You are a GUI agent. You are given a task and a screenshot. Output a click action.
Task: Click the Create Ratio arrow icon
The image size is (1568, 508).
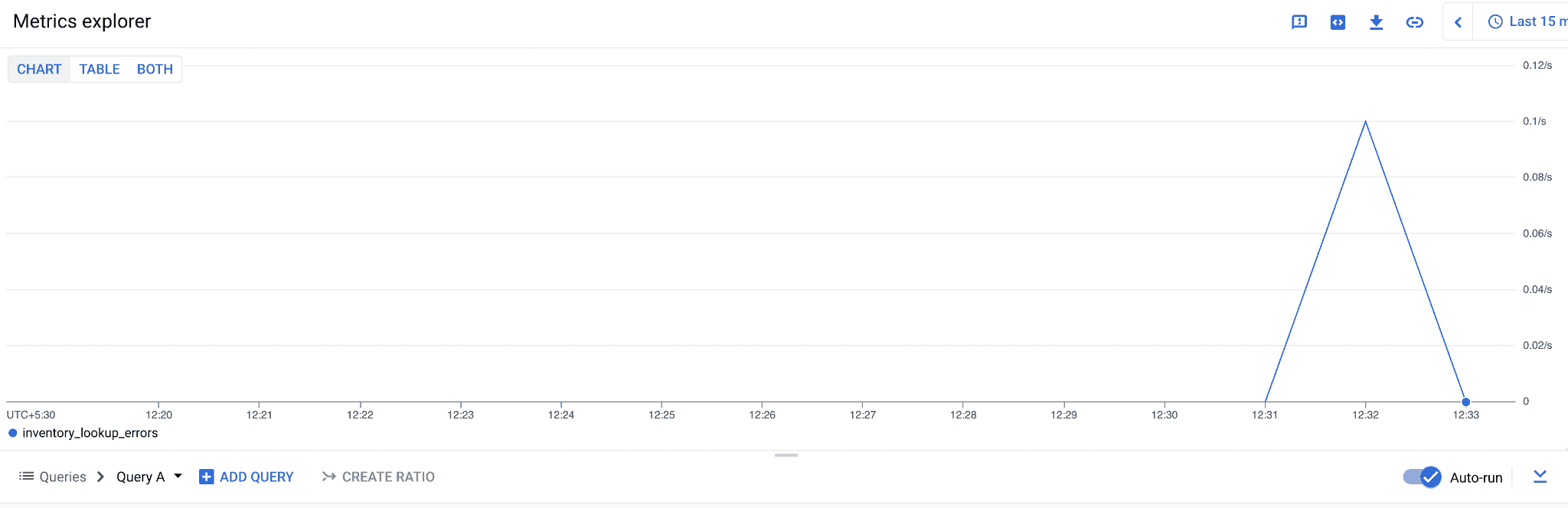[329, 477]
